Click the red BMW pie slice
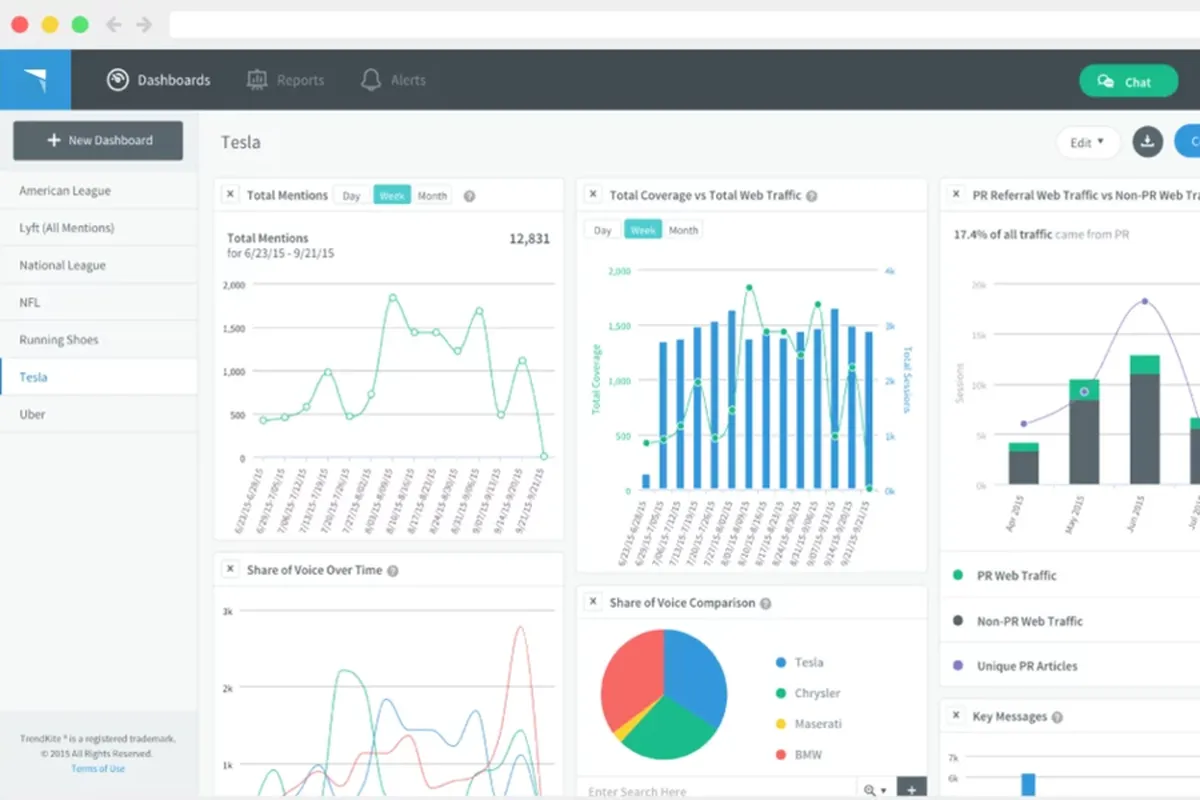Viewport: 1200px width, 800px height. pos(630,675)
